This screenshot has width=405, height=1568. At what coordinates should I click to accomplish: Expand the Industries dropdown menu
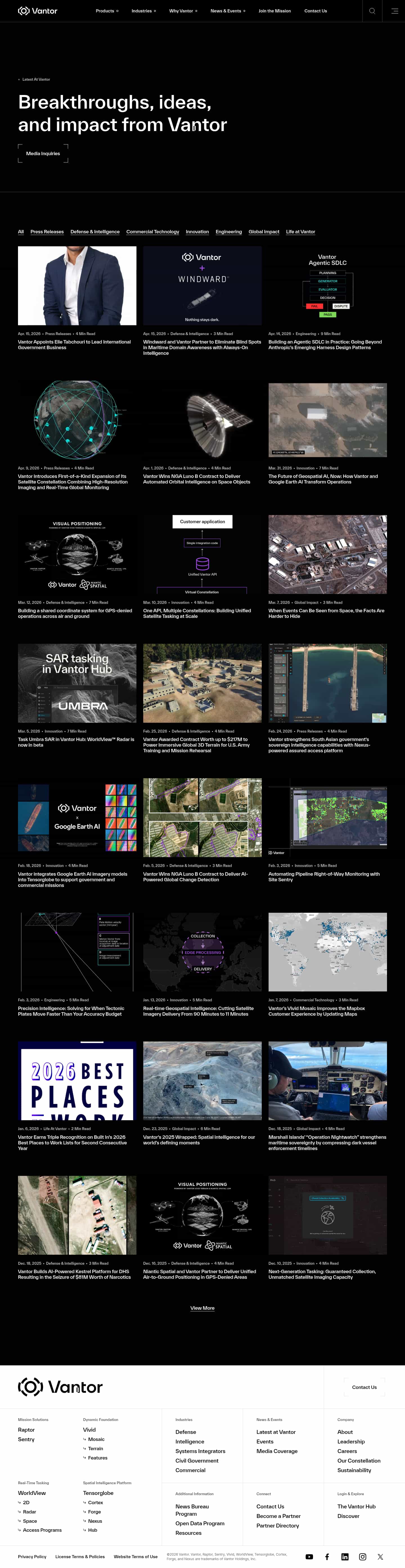[x=144, y=11]
